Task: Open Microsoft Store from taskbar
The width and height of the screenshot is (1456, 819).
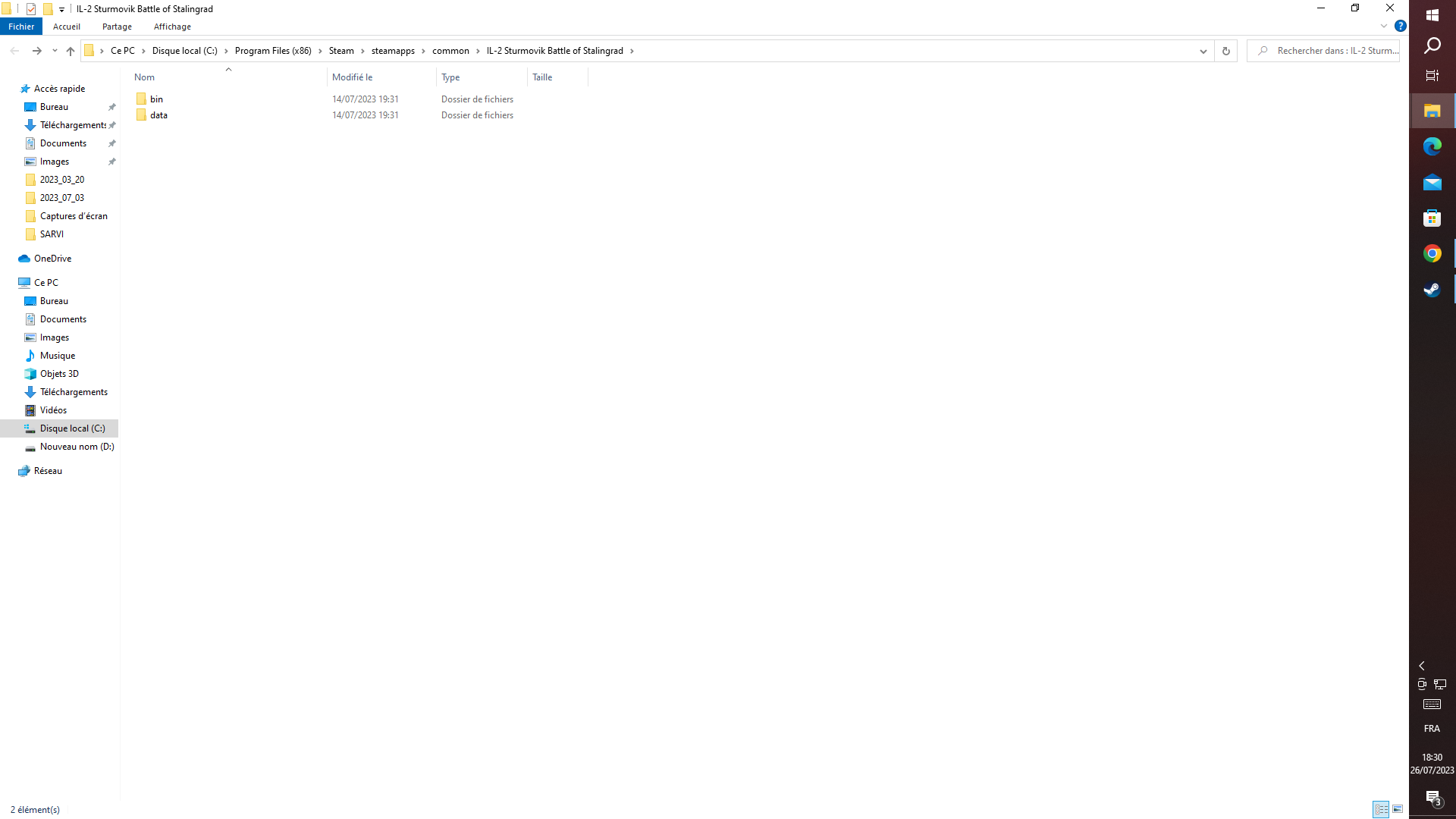Action: click(x=1432, y=218)
